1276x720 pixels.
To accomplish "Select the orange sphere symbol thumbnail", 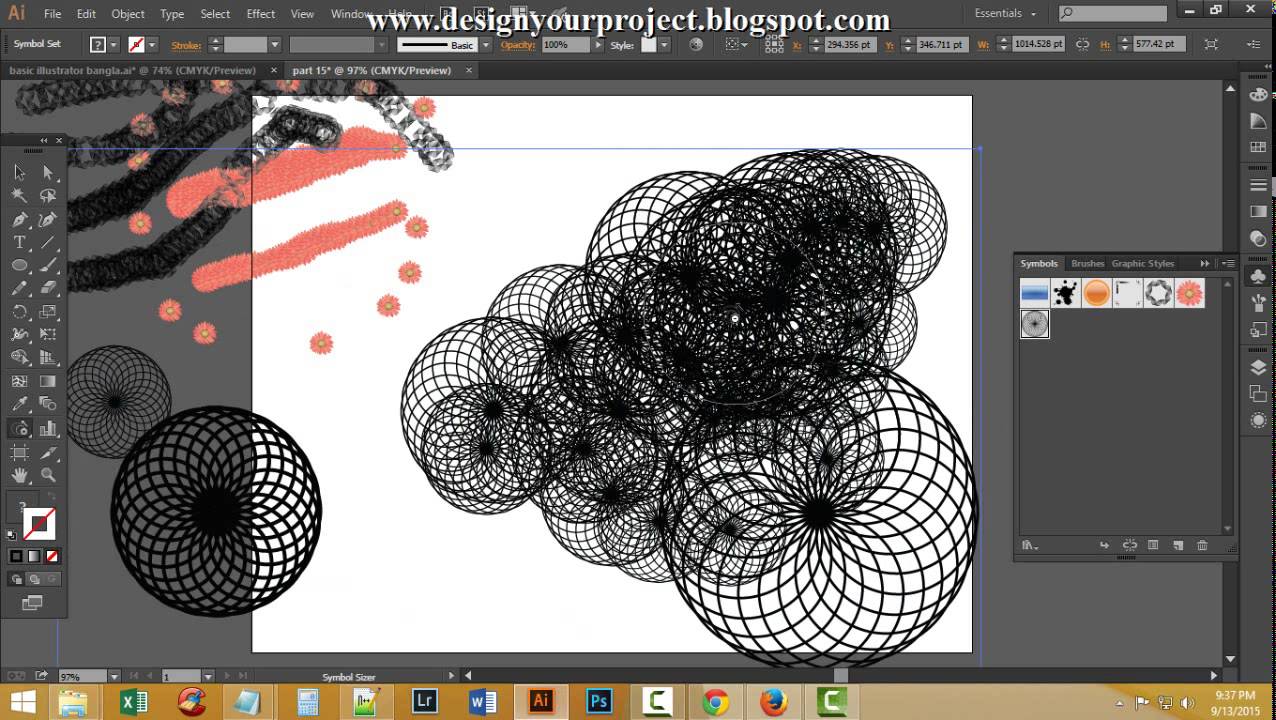I will (1096, 293).
